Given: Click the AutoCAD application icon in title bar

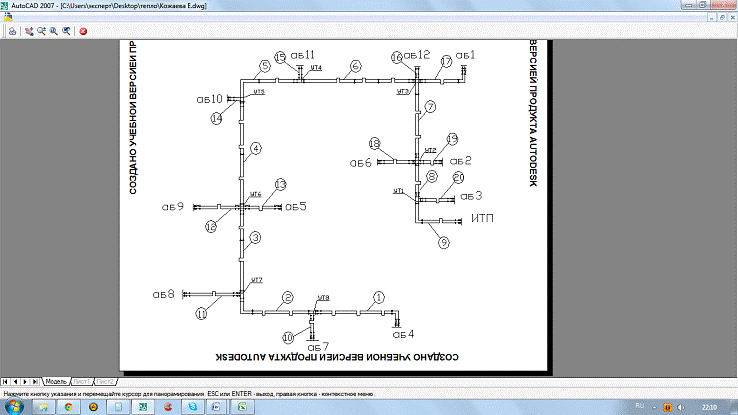Looking at the screenshot, I should coord(5,6).
